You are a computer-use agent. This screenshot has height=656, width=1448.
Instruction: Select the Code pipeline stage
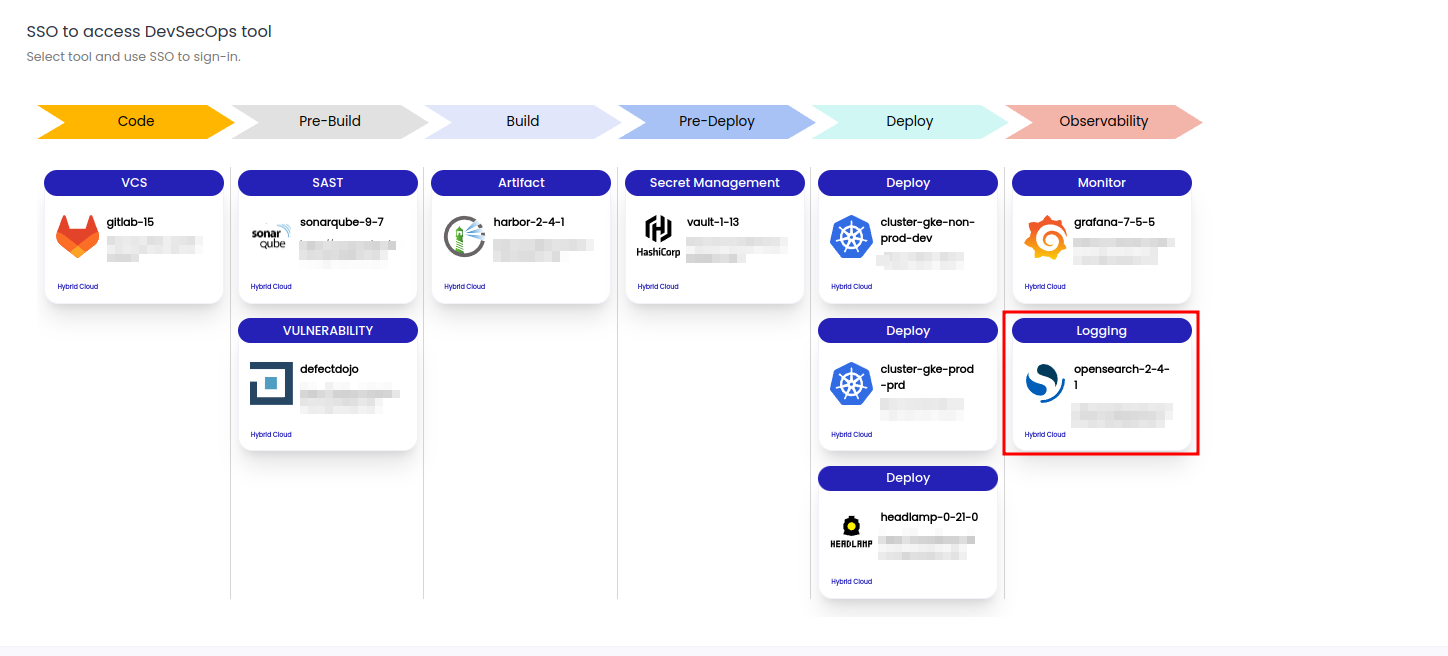(136, 121)
